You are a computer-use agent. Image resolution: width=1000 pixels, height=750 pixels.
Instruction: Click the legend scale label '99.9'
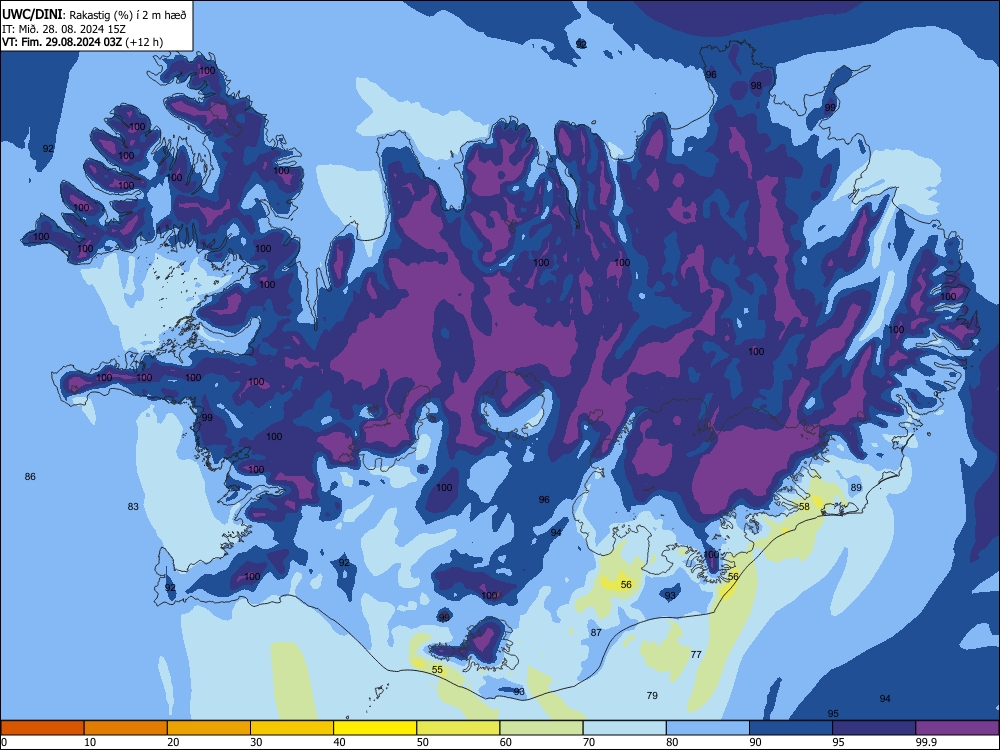(925, 742)
